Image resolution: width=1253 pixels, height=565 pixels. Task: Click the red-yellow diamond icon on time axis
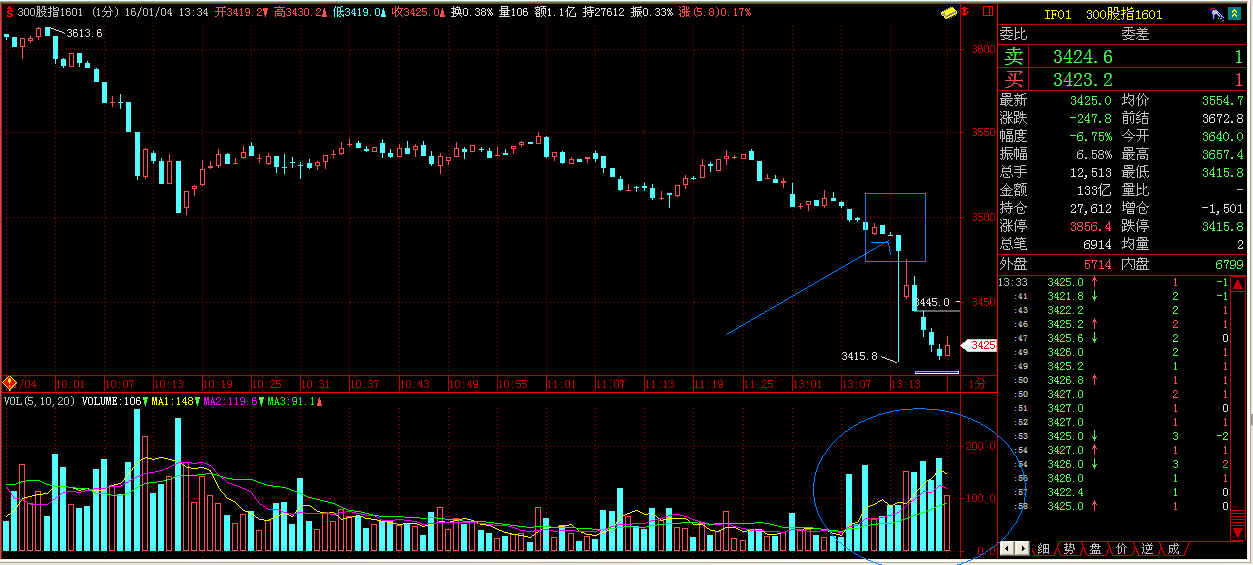tap(10, 383)
